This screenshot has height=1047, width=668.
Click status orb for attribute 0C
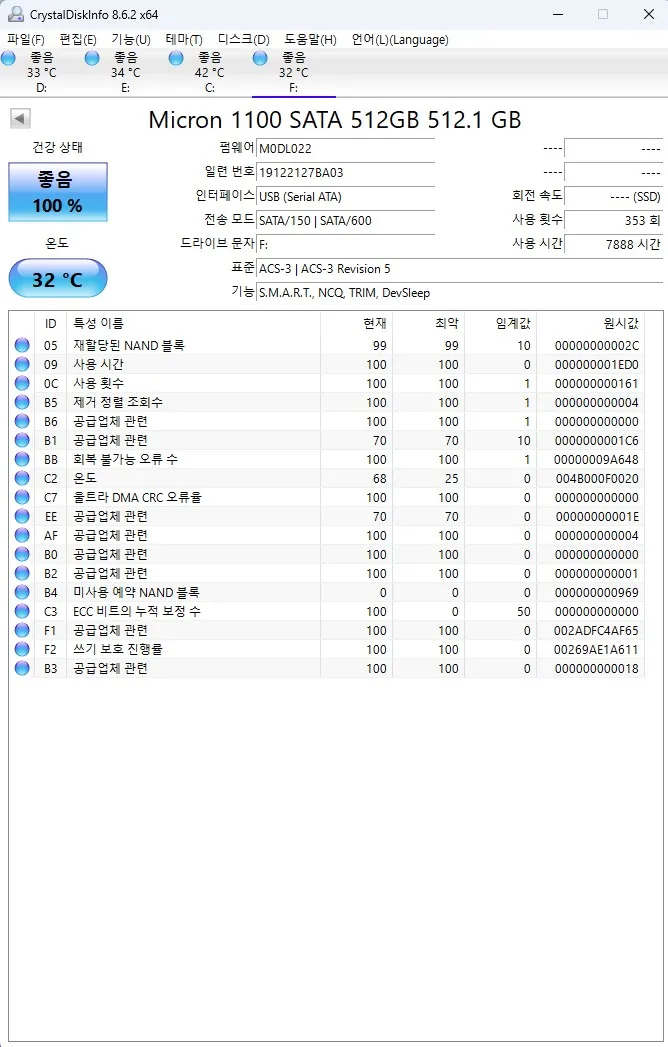click(x=22, y=383)
